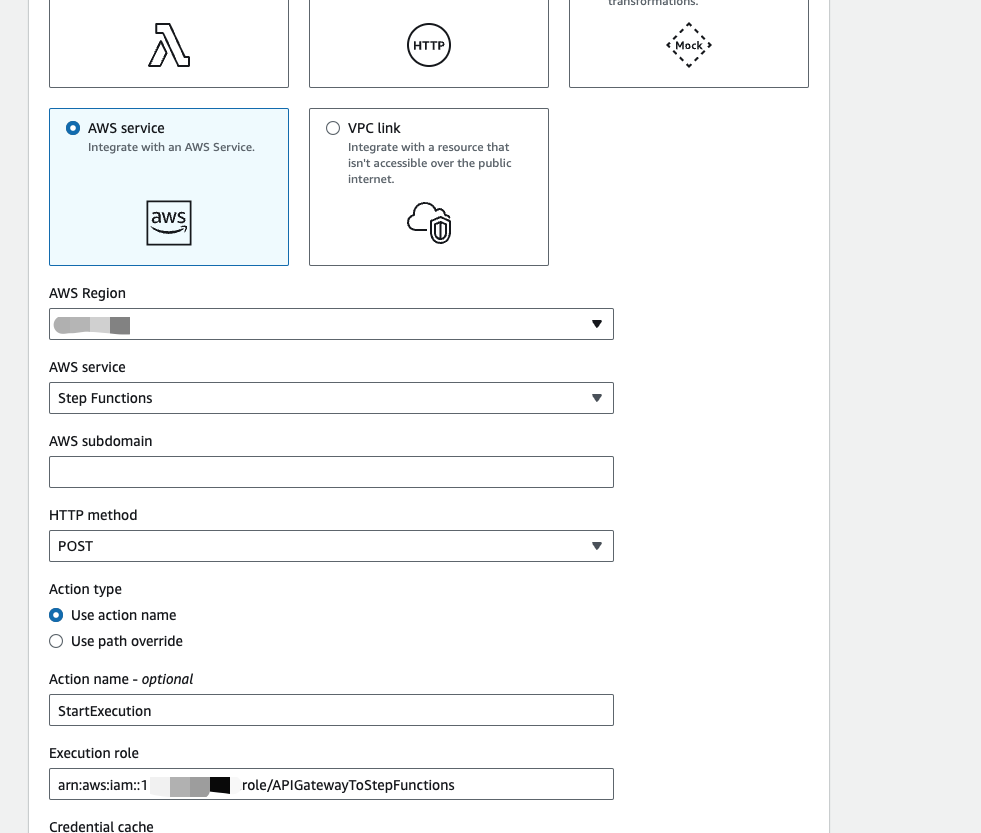Image resolution: width=981 pixels, height=833 pixels.
Task: Click the 'HTTP method' label
Action: click(93, 515)
